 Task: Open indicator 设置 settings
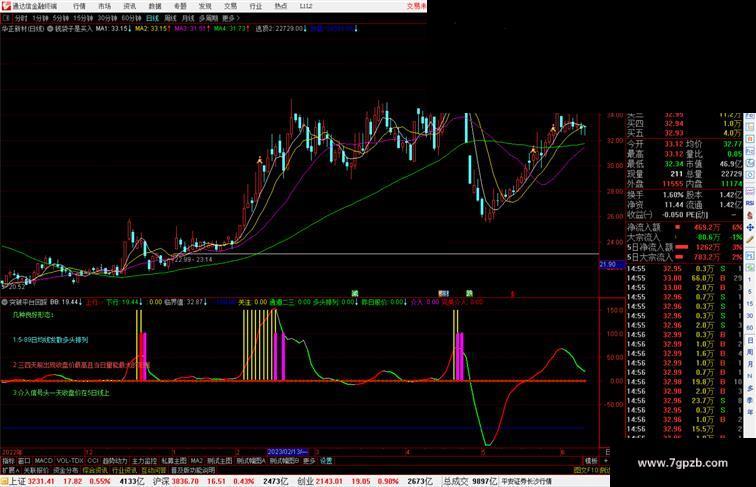pos(326,461)
